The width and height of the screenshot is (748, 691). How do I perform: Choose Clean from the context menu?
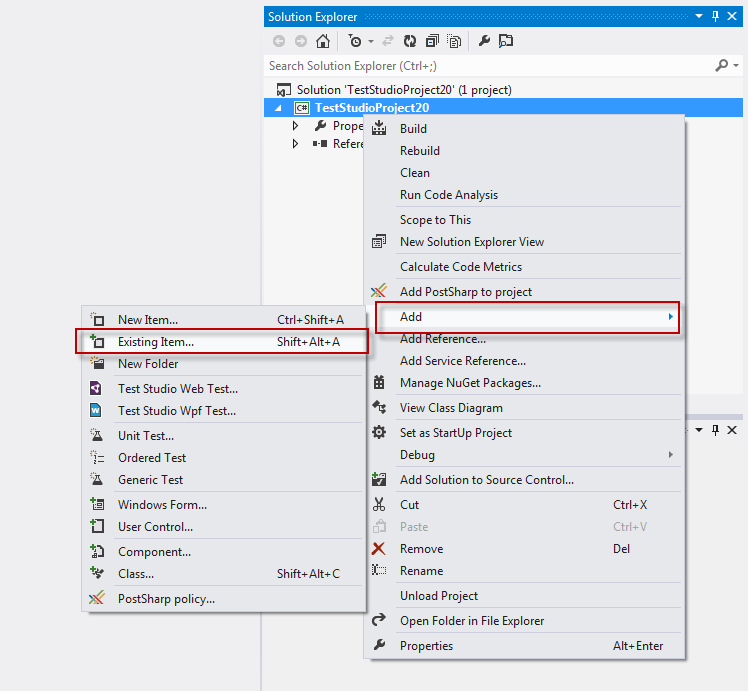point(524,173)
